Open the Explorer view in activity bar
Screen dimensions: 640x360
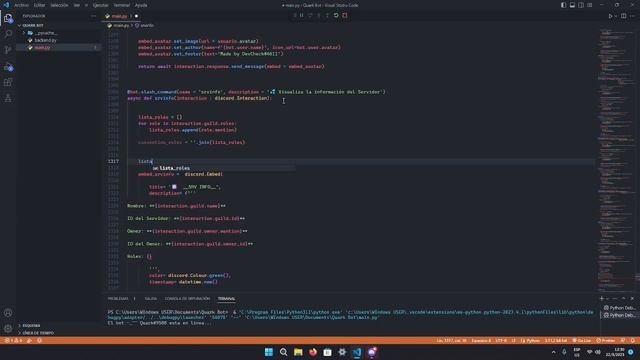coord(8,18)
